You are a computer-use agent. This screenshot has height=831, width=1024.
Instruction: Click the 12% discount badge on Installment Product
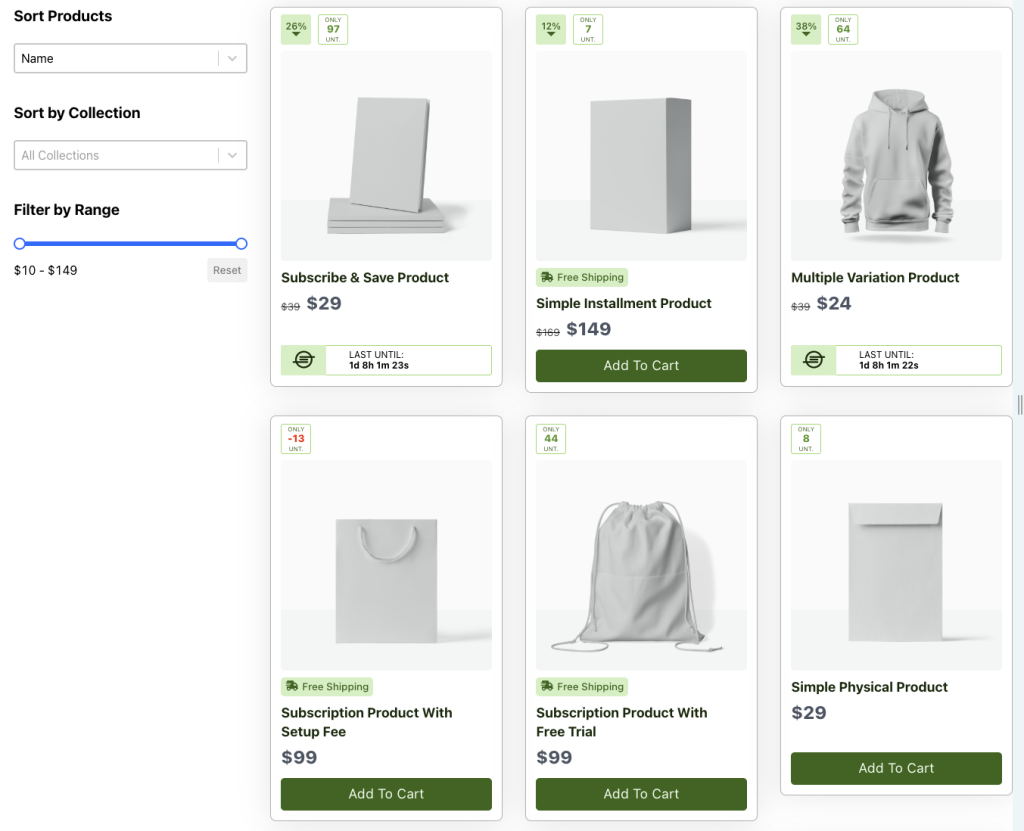click(x=551, y=29)
